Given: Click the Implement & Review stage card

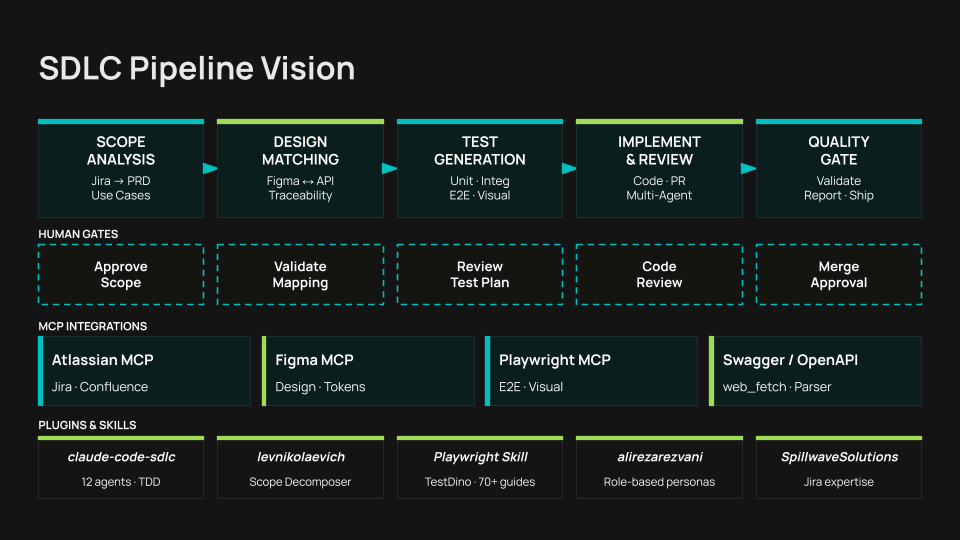Looking at the screenshot, I should (x=659, y=168).
